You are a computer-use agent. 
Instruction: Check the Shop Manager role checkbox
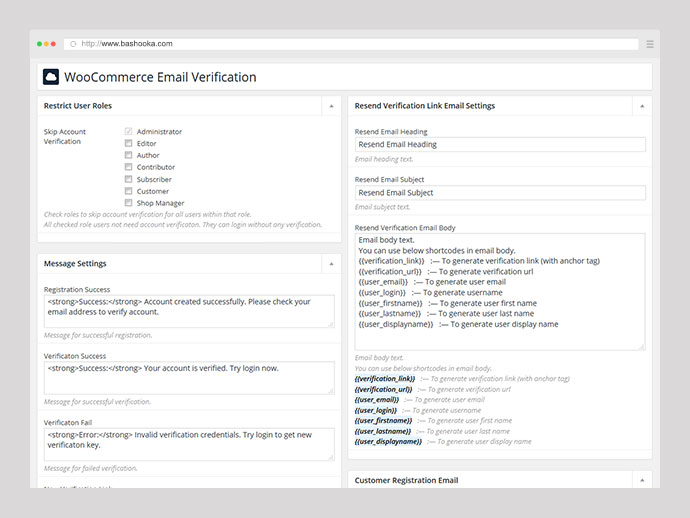click(128, 203)
